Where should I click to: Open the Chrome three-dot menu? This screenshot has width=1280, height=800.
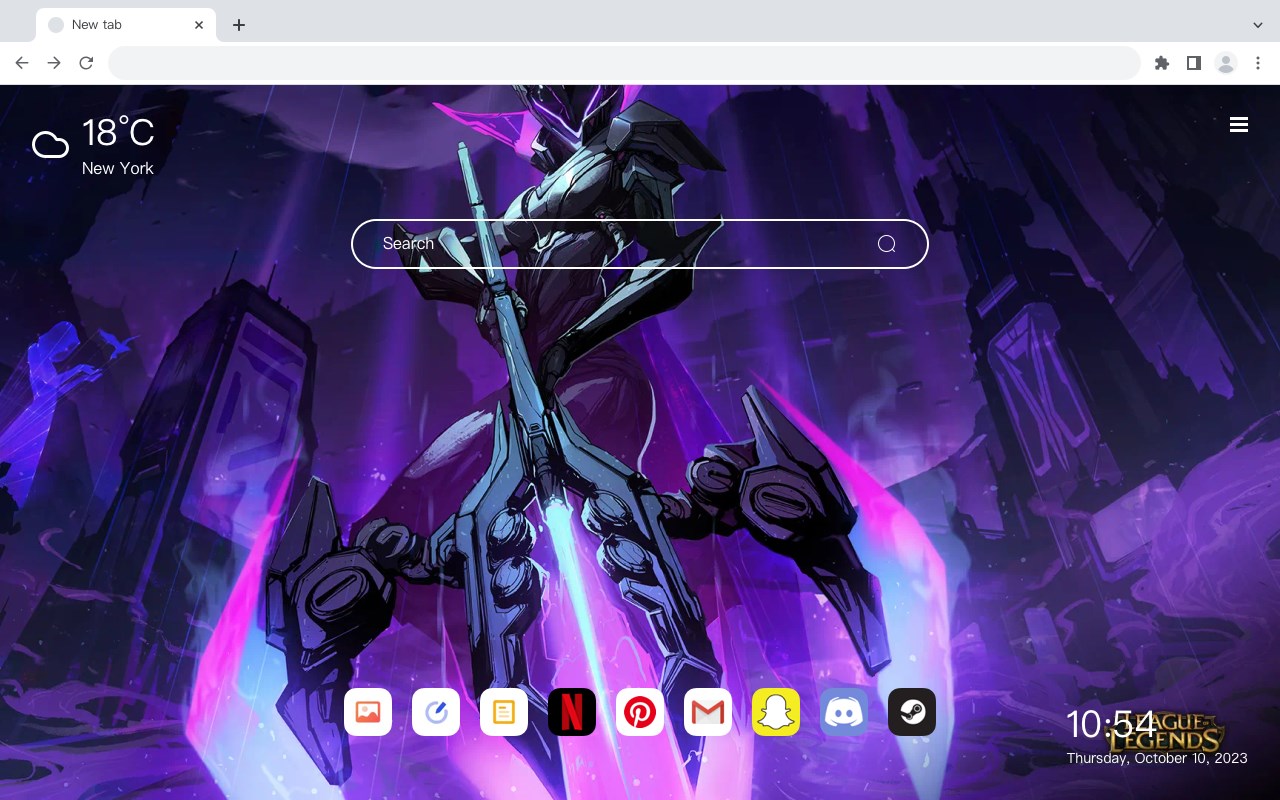1258,63
